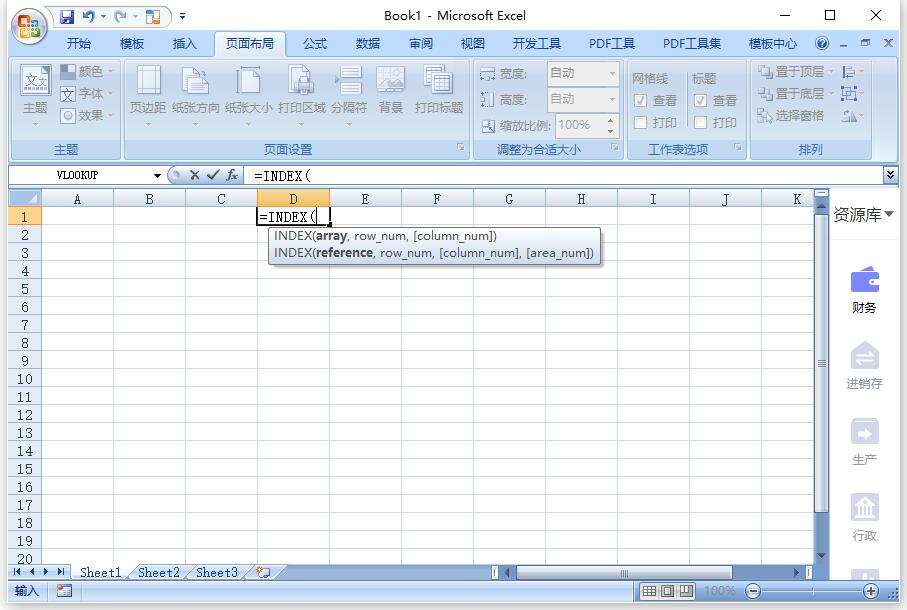The width and height of the screenshot is (907, 610).
Task: Save the workbook with floppy icon
Action: 68,16
